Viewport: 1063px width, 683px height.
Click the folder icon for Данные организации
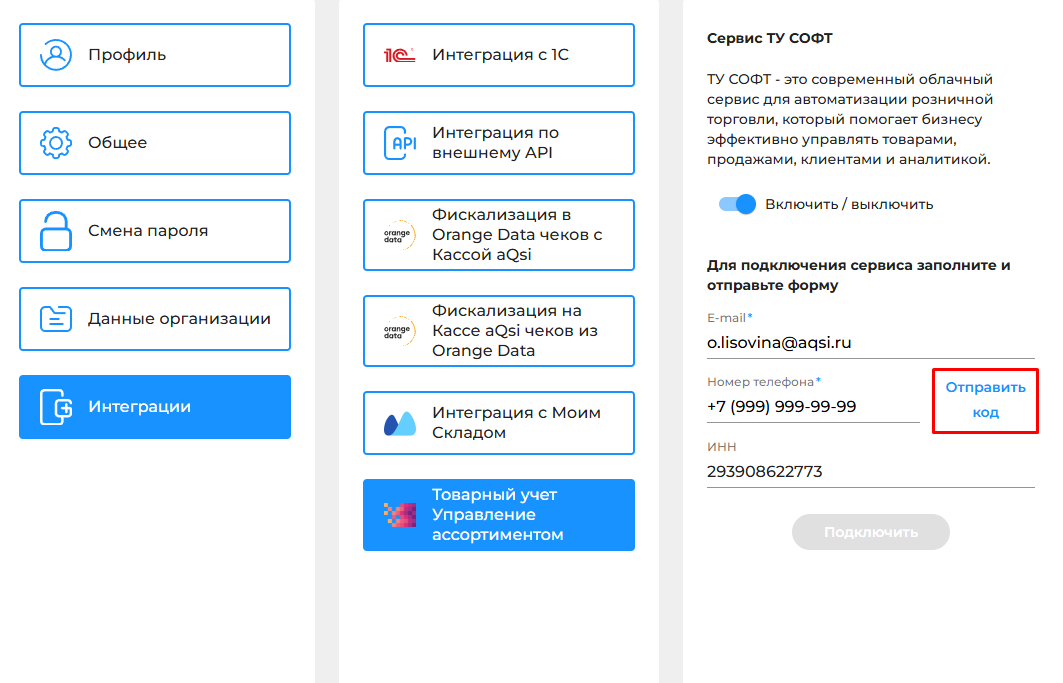[56, 319]
